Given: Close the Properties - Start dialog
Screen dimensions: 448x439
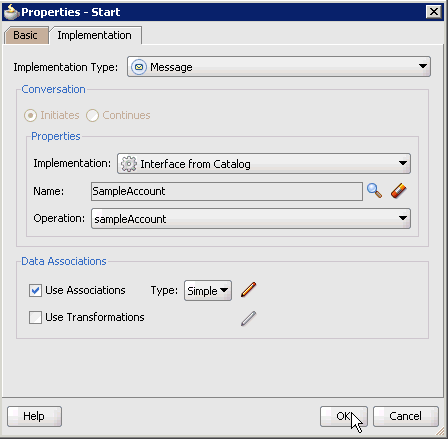Looking at the screenshot, I should [434, 12].
